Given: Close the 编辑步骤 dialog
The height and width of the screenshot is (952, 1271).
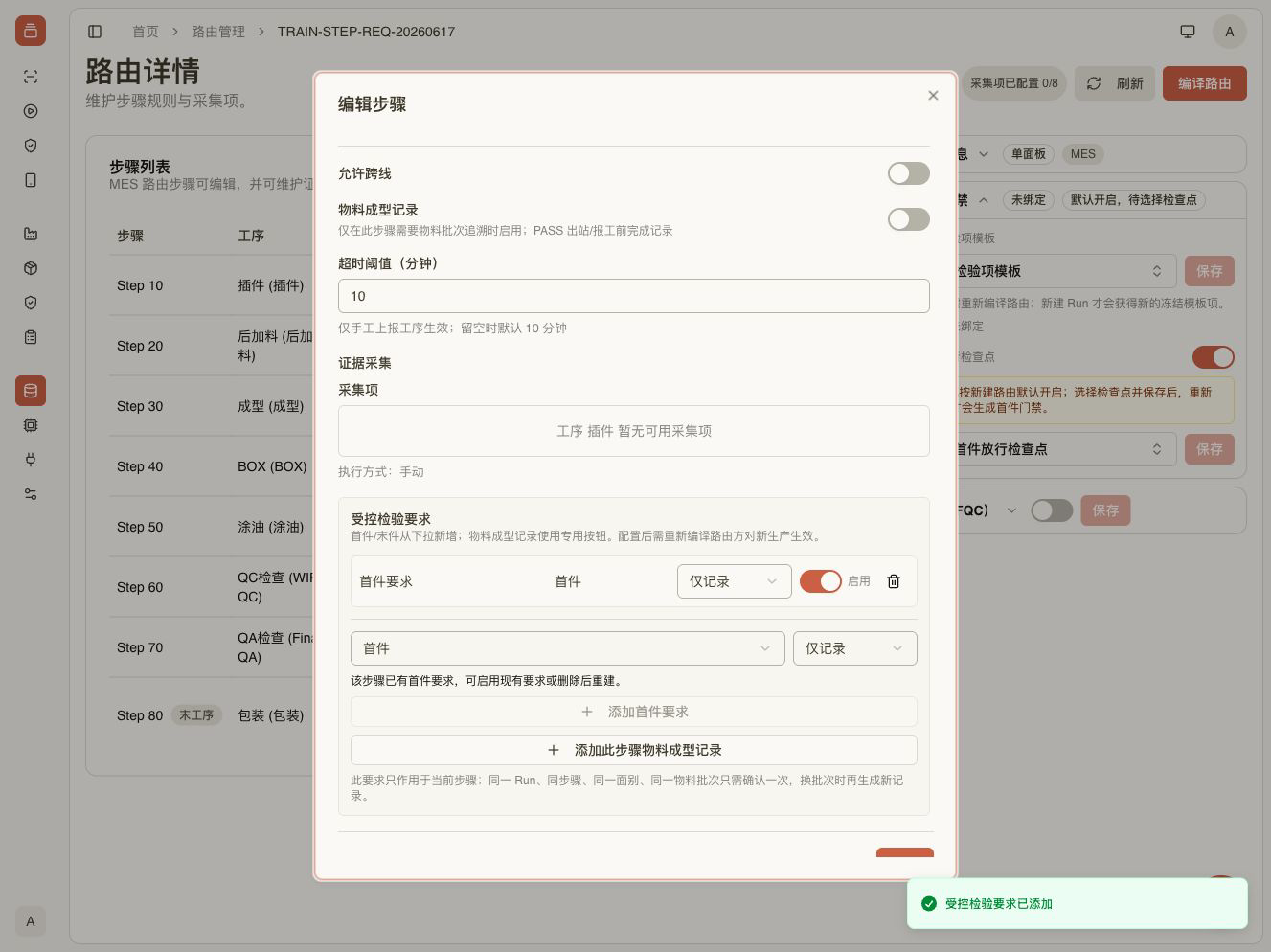Looking at the screenshot, I should 933,95.
